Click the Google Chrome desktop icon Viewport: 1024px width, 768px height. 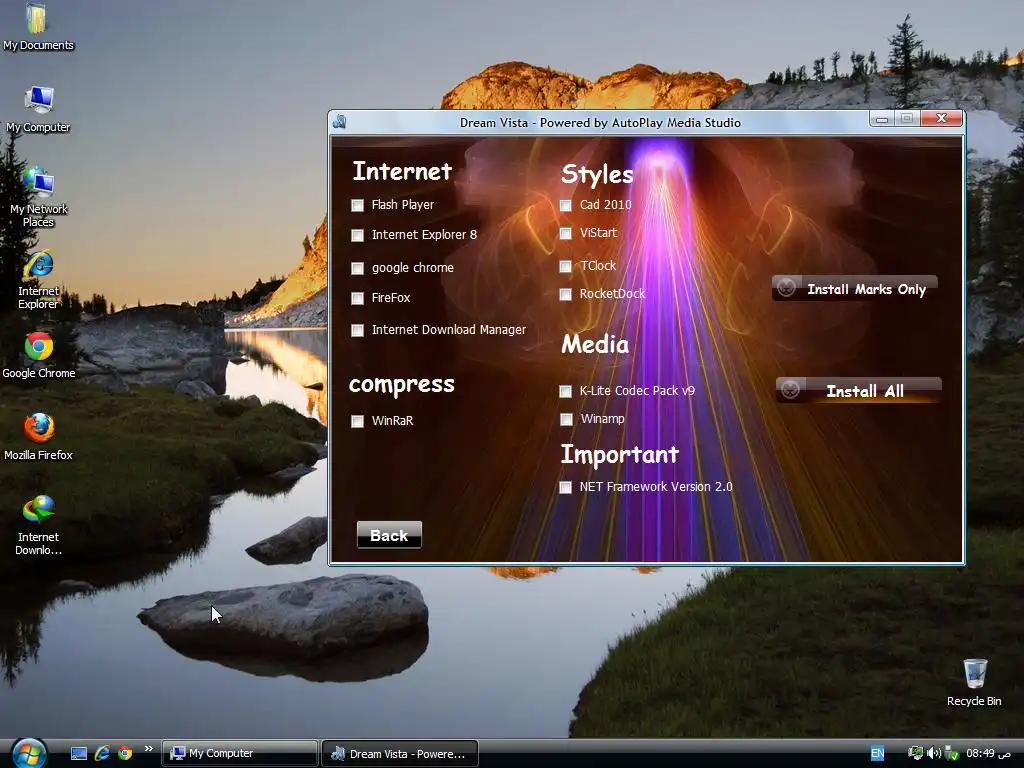[x=39, y=355]
